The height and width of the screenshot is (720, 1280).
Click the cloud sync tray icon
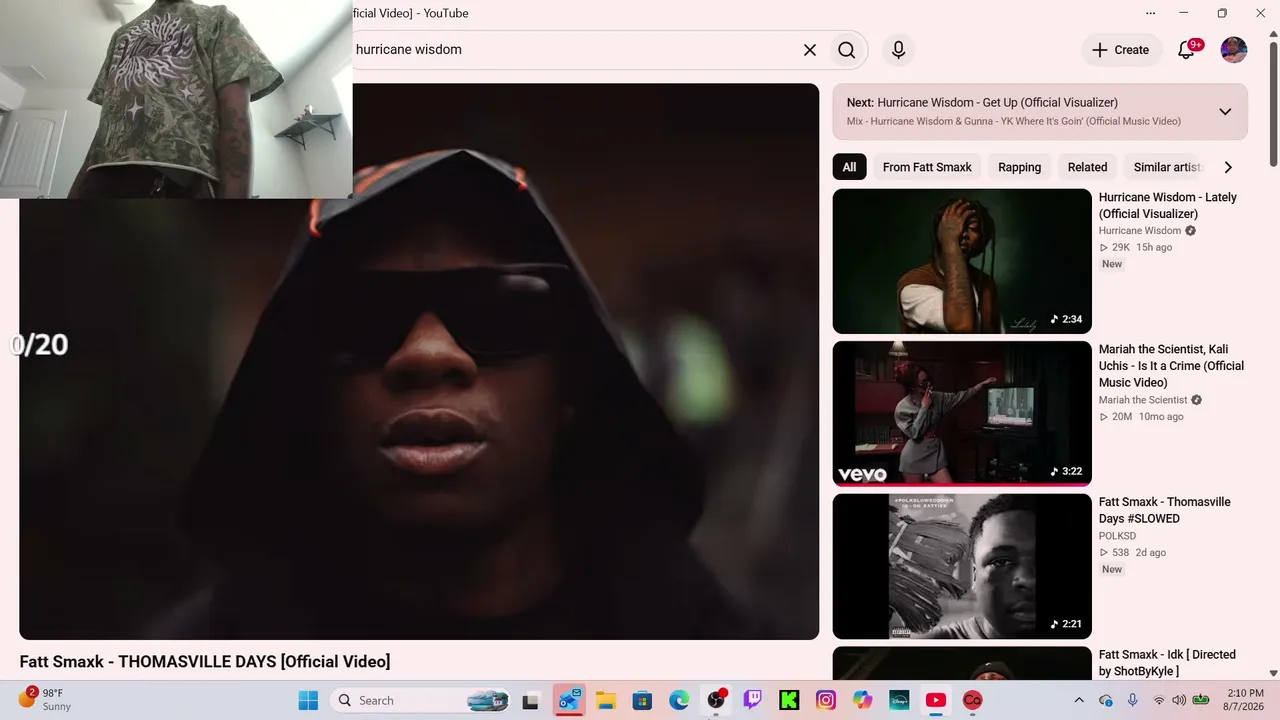pyautogui.click(x=1106, y=700)
